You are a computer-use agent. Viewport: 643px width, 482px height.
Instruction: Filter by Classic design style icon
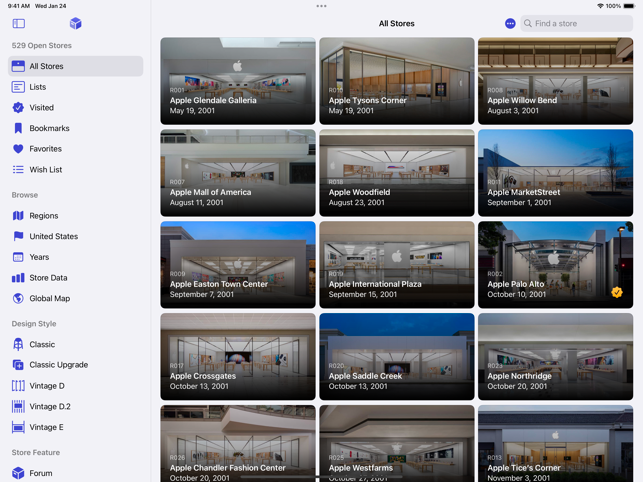18,344
